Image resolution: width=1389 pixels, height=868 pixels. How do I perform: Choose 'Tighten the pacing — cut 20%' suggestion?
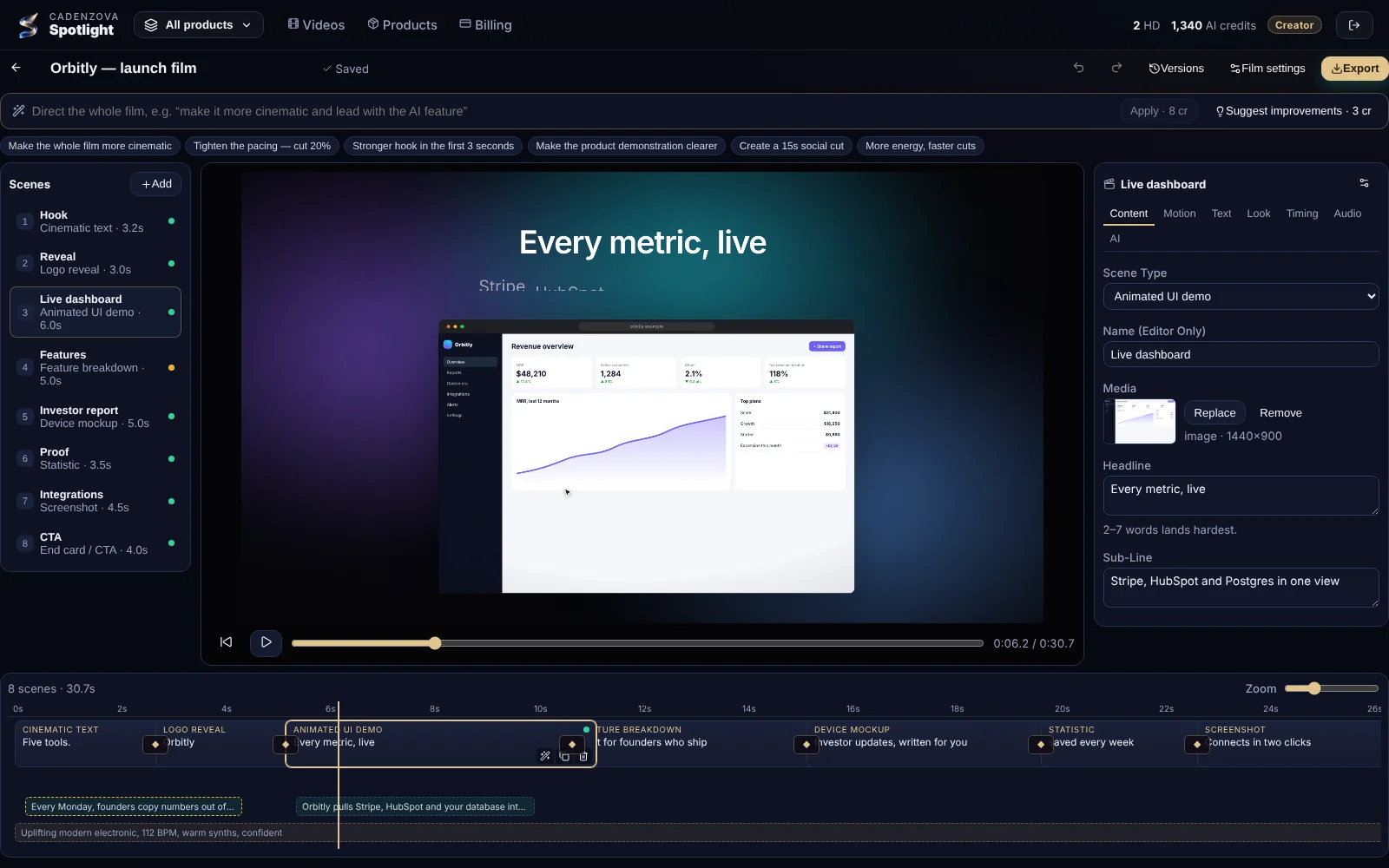click(262, 146)
